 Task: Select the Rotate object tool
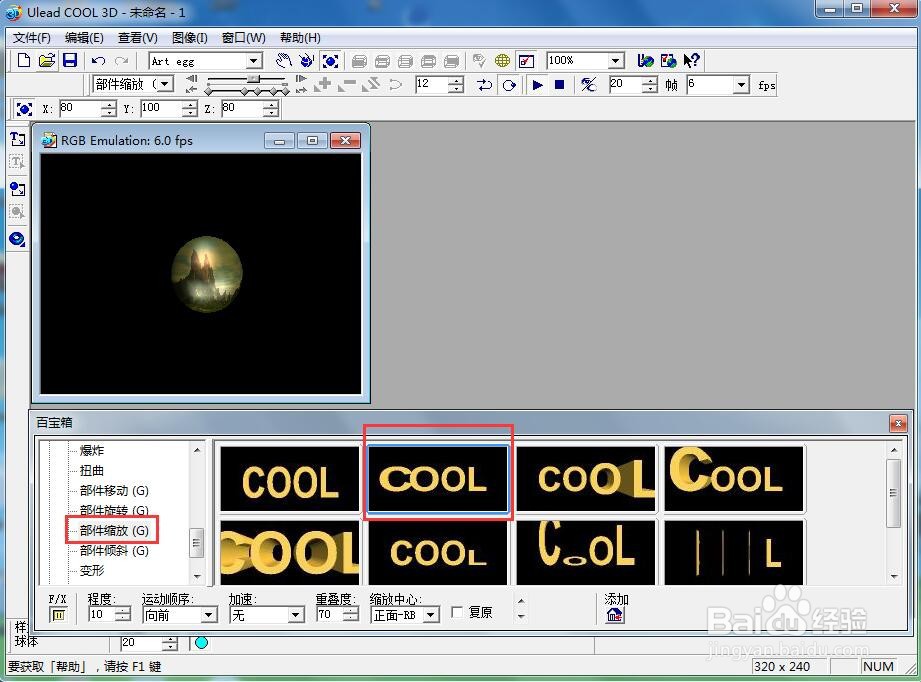306,61
